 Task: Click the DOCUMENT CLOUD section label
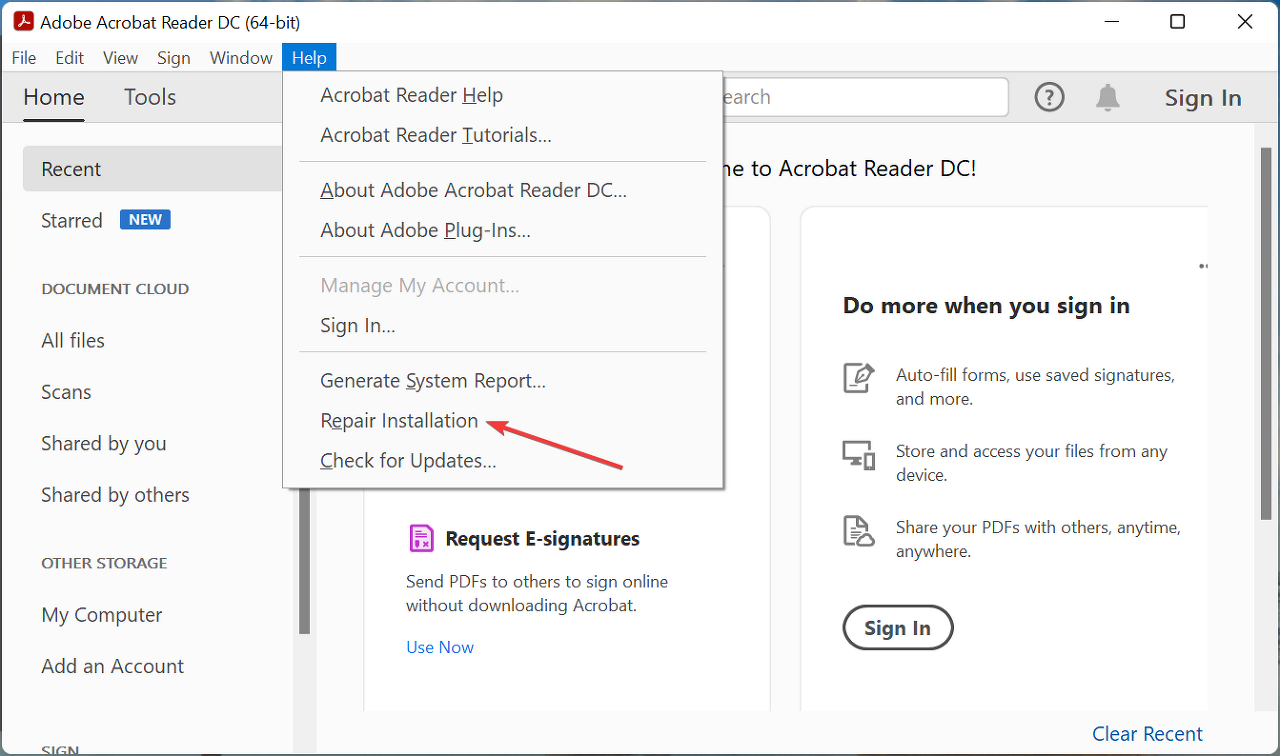pos(115,289)
